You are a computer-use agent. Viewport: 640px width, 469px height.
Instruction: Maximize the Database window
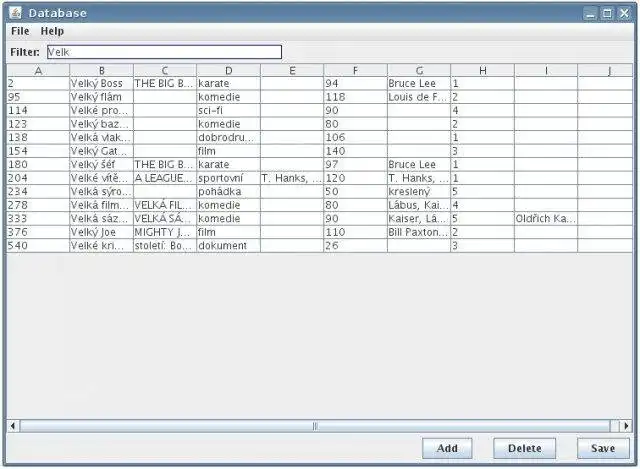click(x=607, y=13)
